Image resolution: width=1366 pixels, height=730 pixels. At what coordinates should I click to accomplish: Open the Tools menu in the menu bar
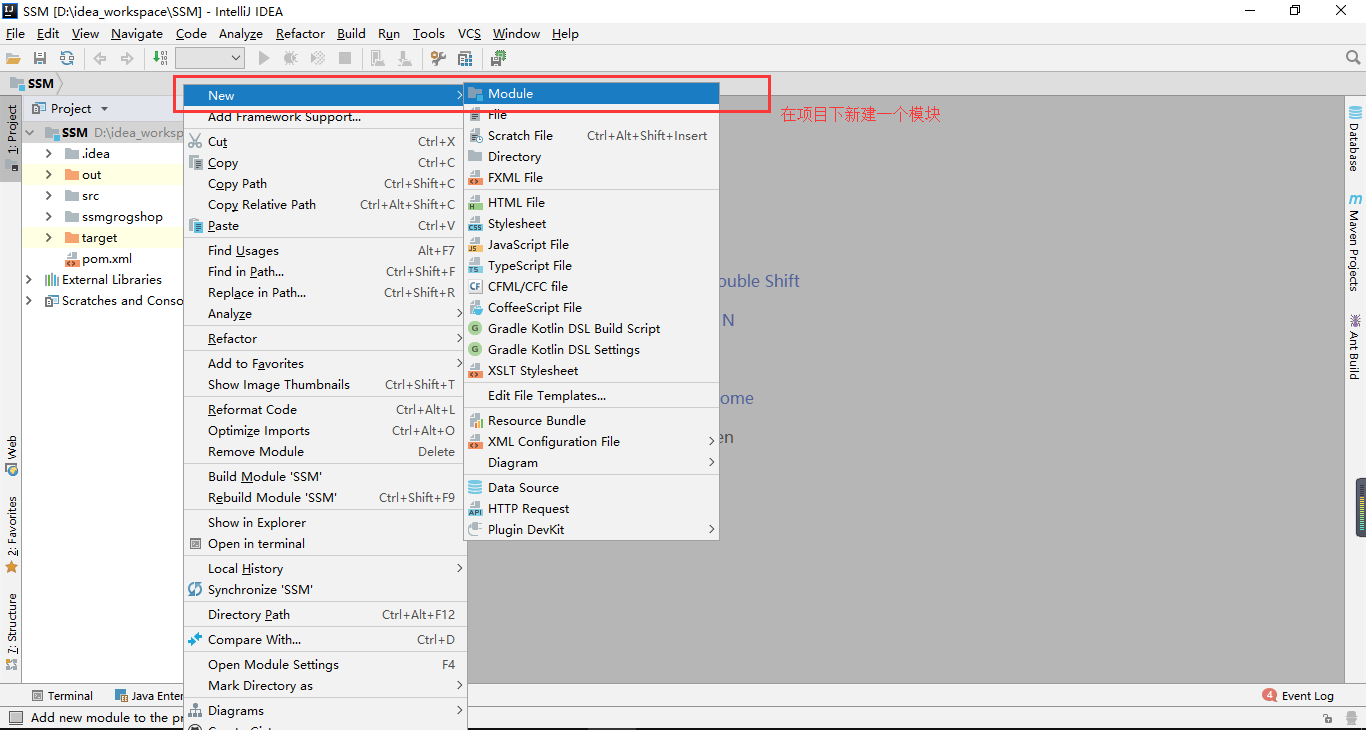point(429,34)
